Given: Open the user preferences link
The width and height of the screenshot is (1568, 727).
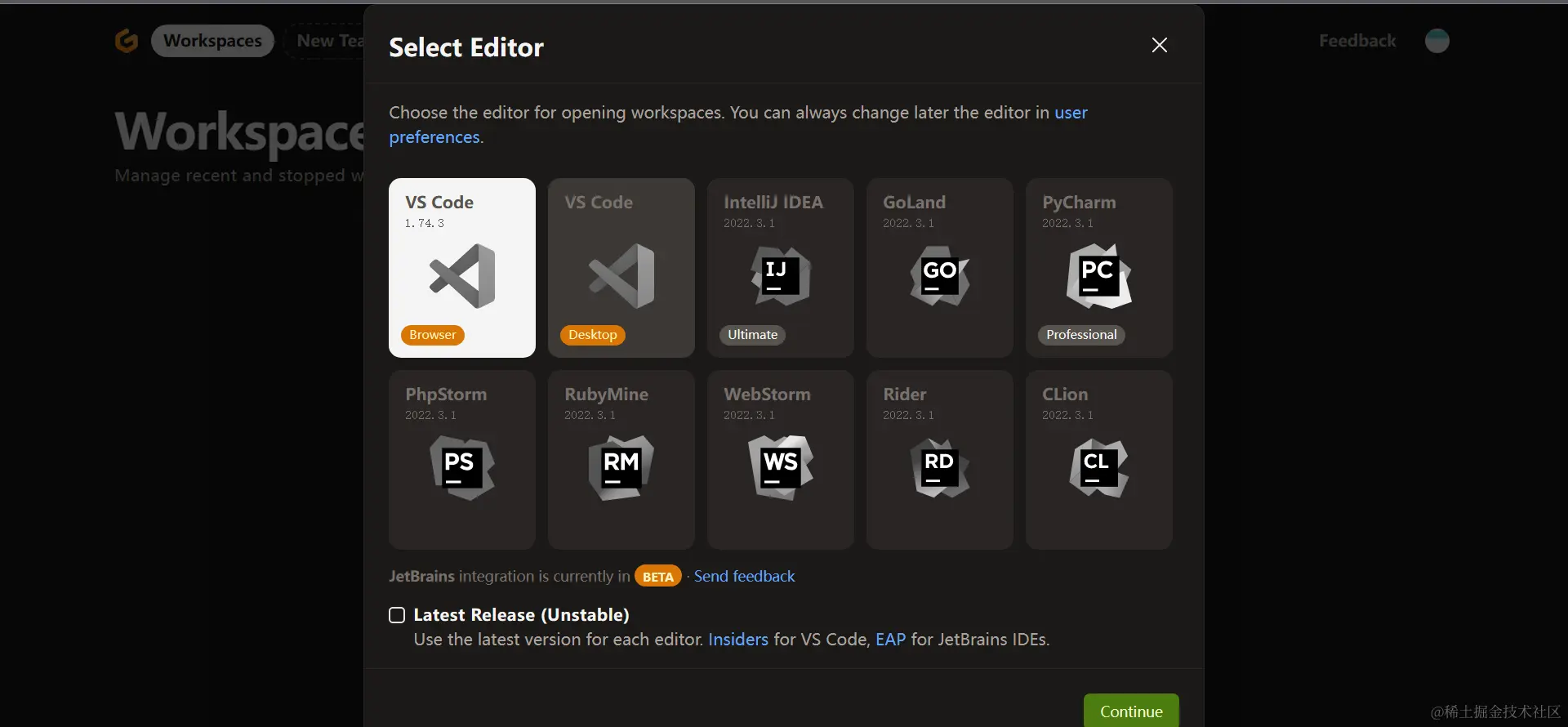Looking at the screenshot, I should click(x=738, y=124).
